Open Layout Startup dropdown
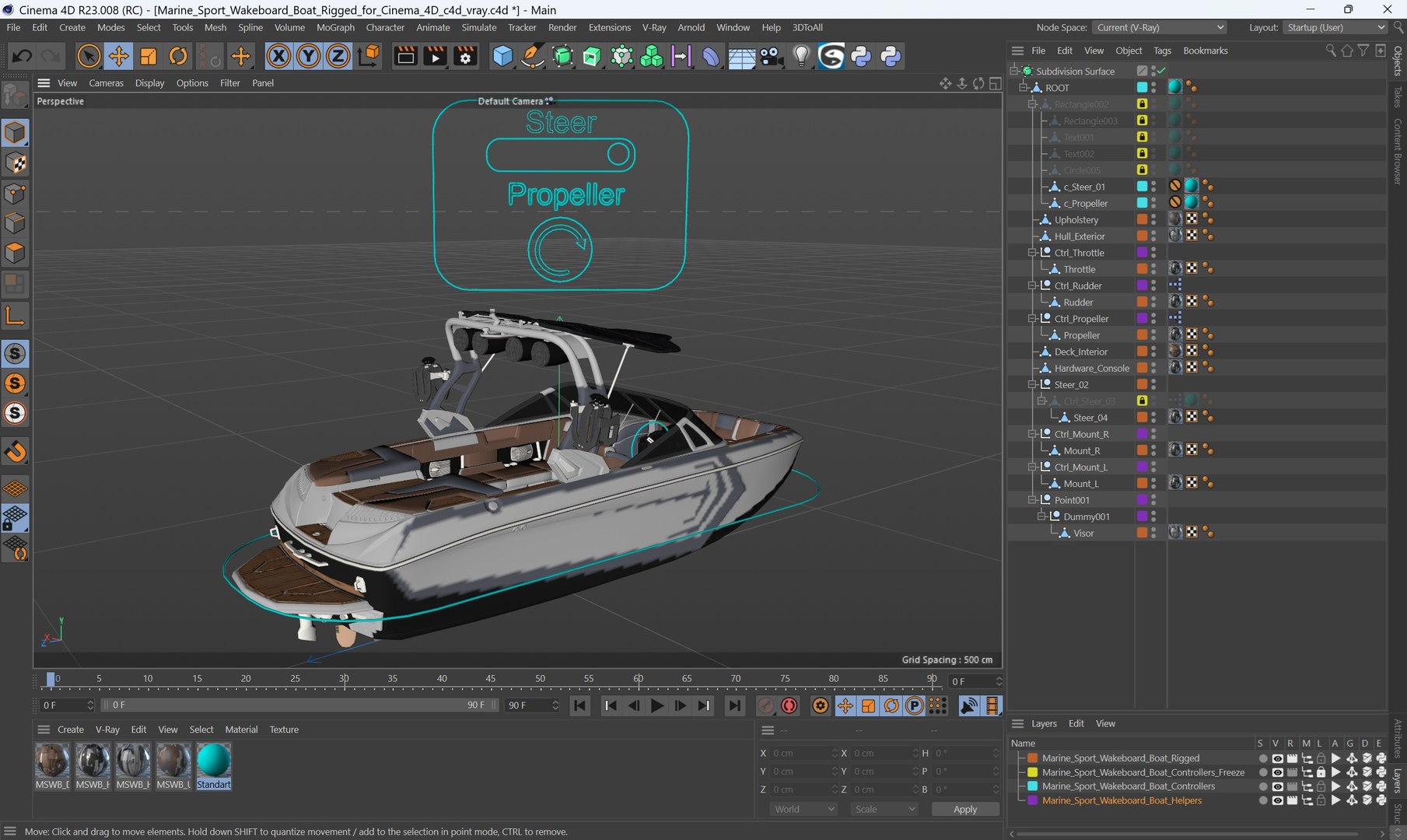Image resolution: width=1407 pixels, height=840 pixels. 1335,27
